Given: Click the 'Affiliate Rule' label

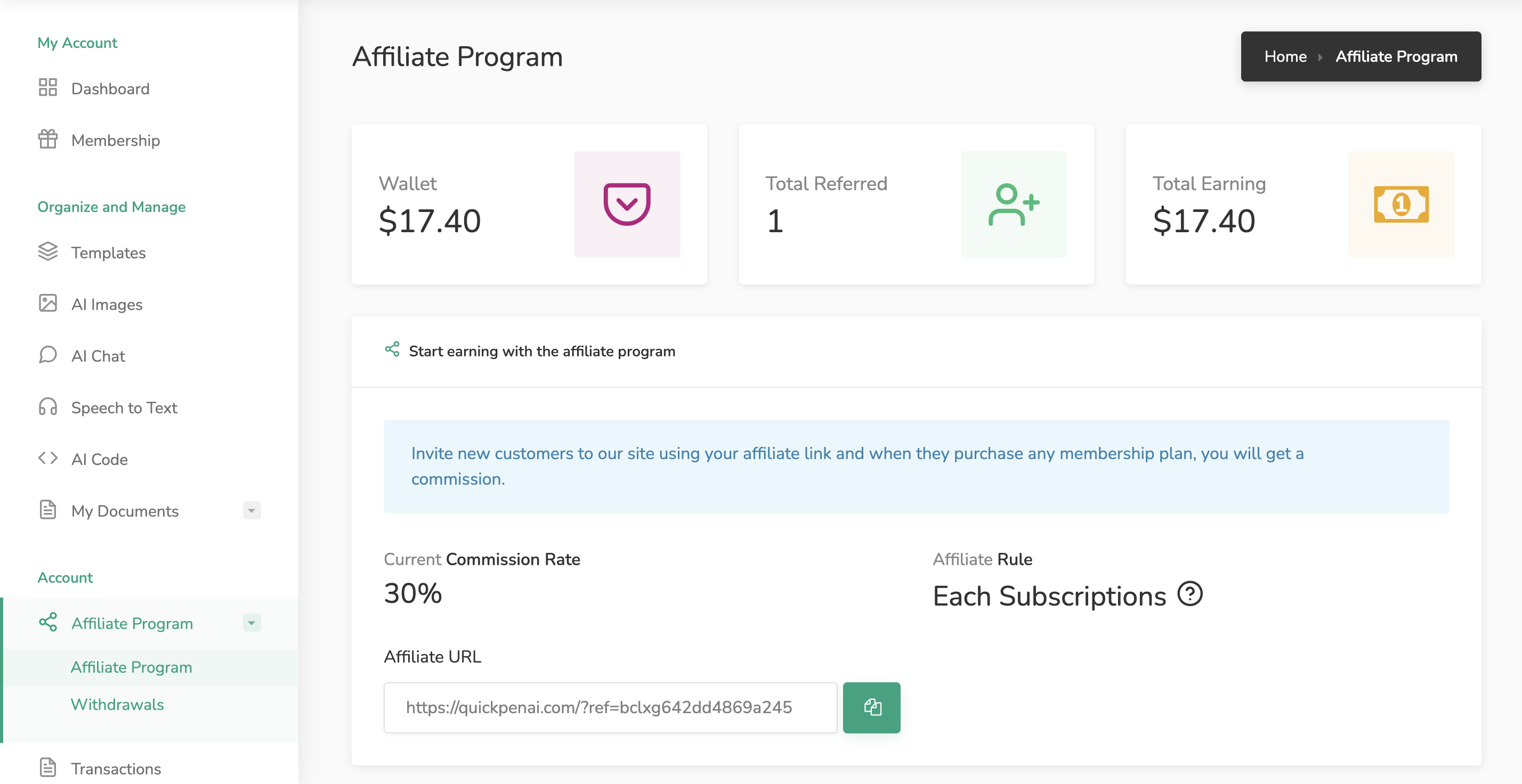Looking at the screenshot, I should coord(982,559).
